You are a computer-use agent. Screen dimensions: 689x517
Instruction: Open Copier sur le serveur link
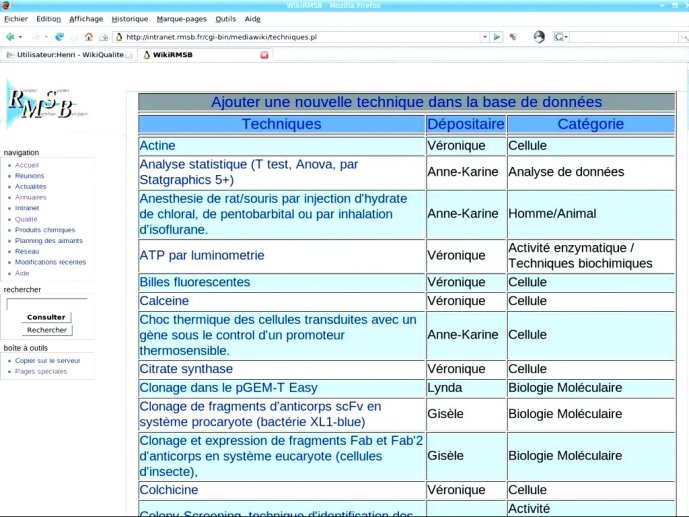pyautogui.click(x=47, y=361)
